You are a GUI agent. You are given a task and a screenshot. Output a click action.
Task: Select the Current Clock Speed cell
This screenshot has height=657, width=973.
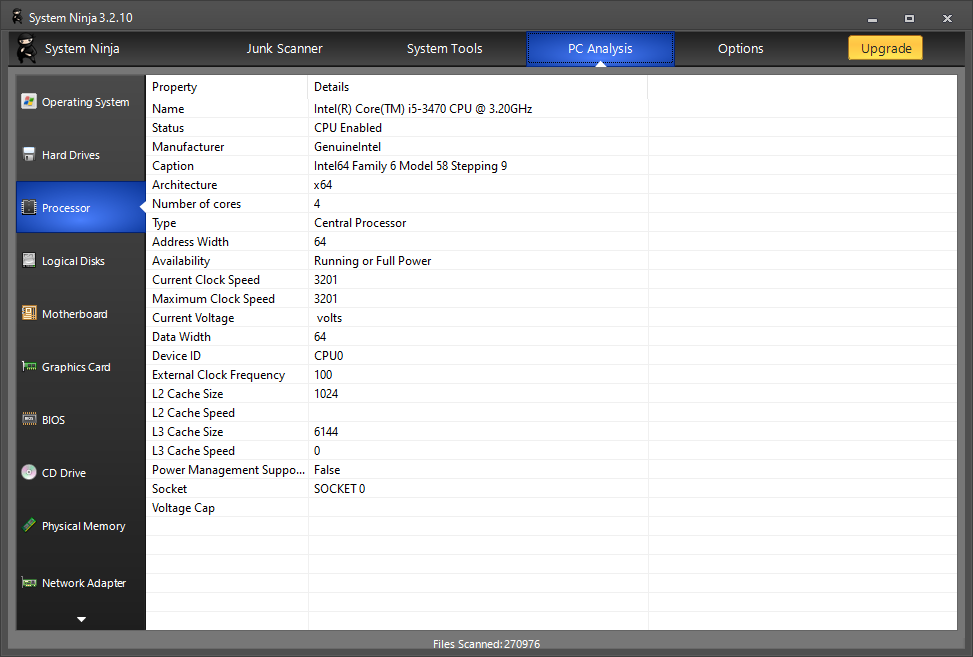click(227, 280)
